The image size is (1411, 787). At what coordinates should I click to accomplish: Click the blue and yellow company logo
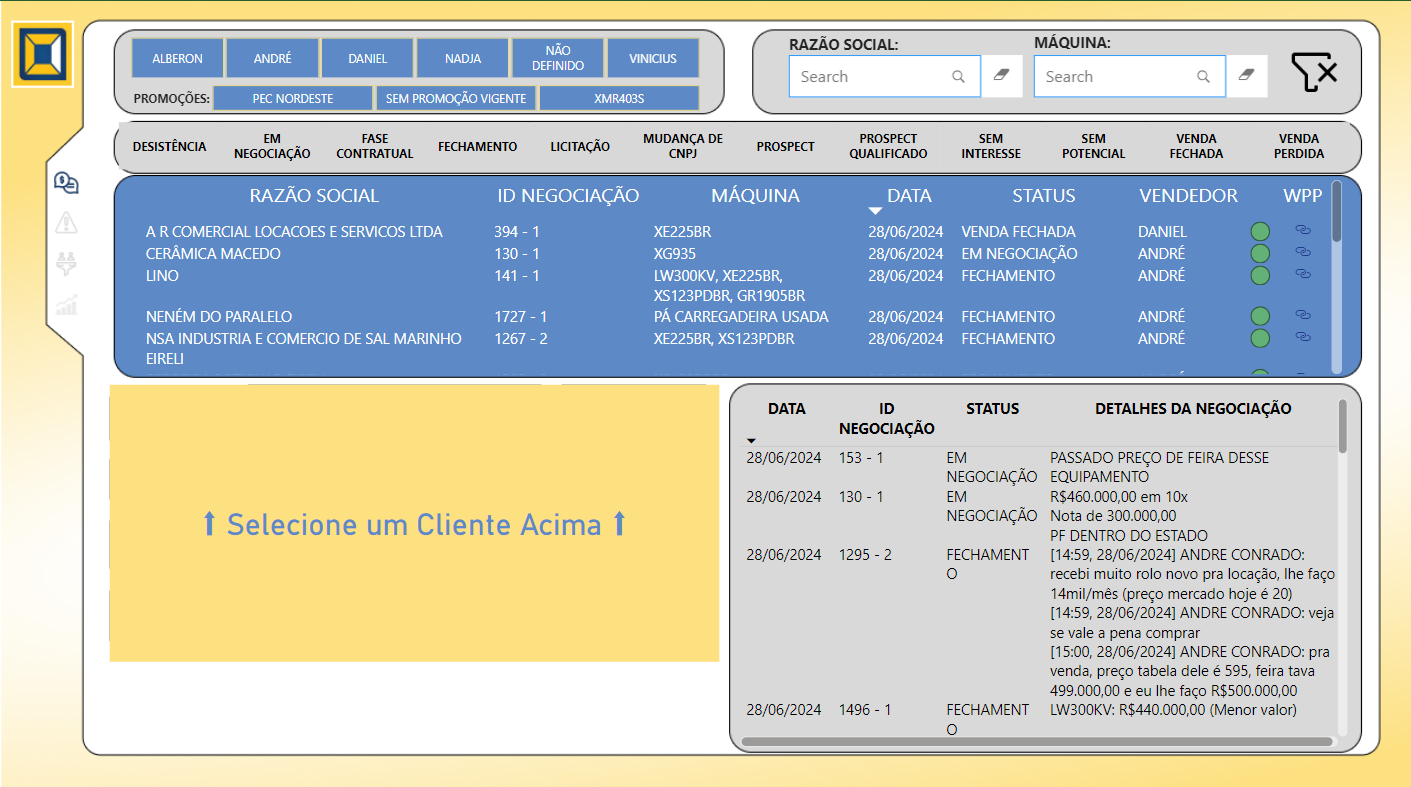click(42, 55)
